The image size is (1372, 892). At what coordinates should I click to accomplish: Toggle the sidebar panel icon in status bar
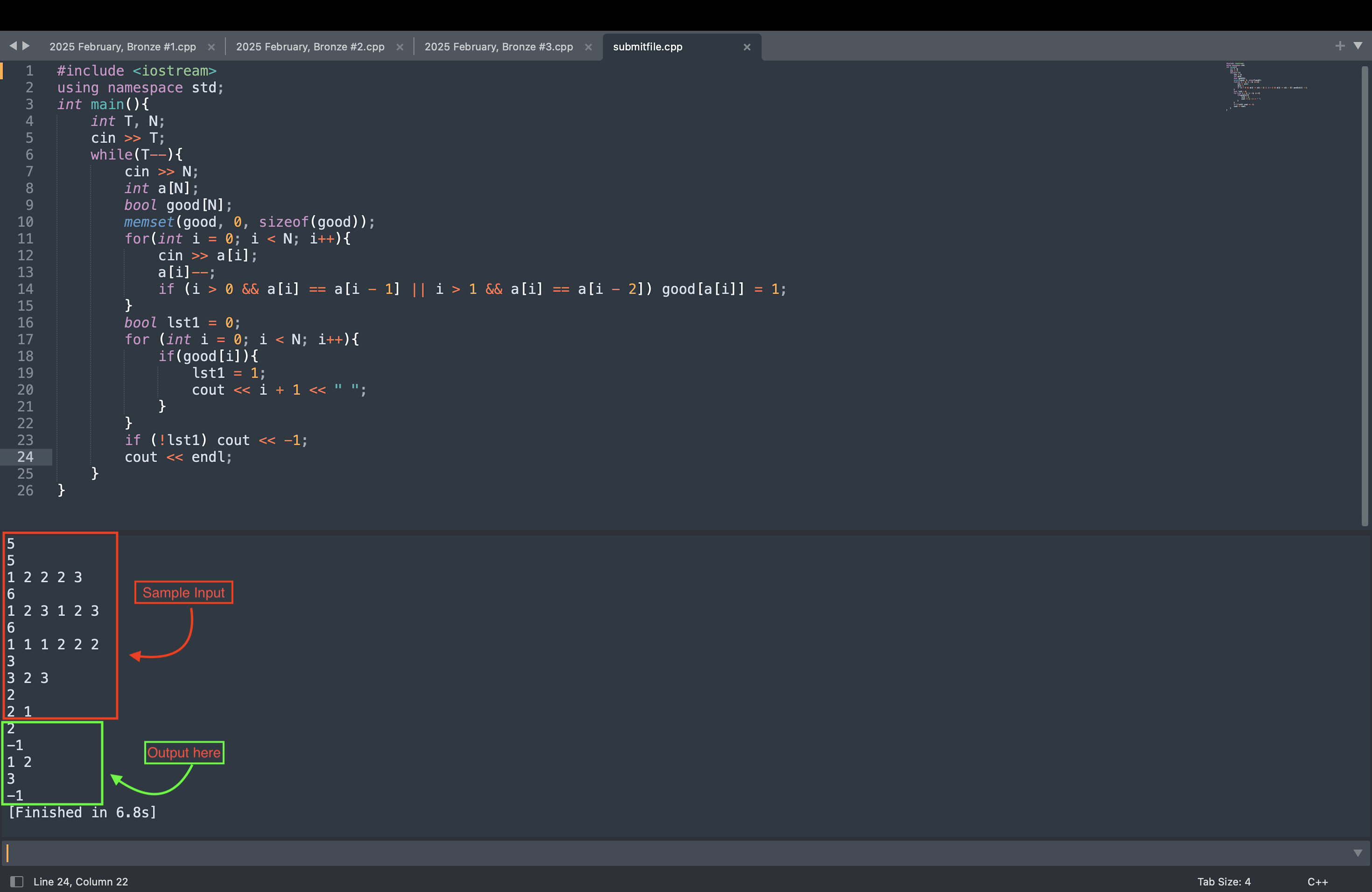(x=17, y=882)
